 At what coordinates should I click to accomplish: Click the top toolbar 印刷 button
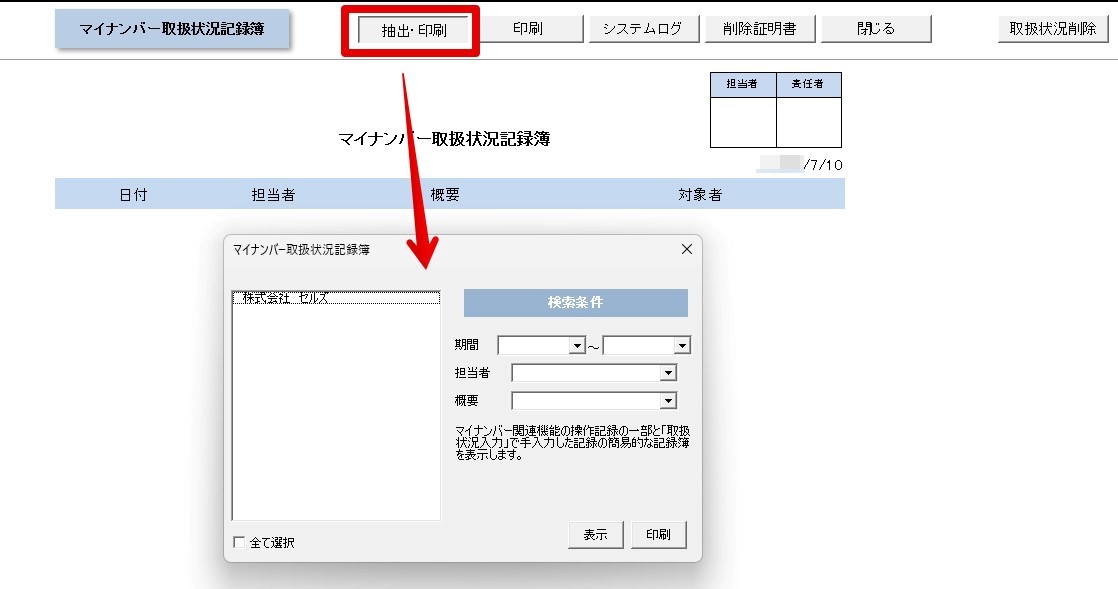(x=528, y=29)
